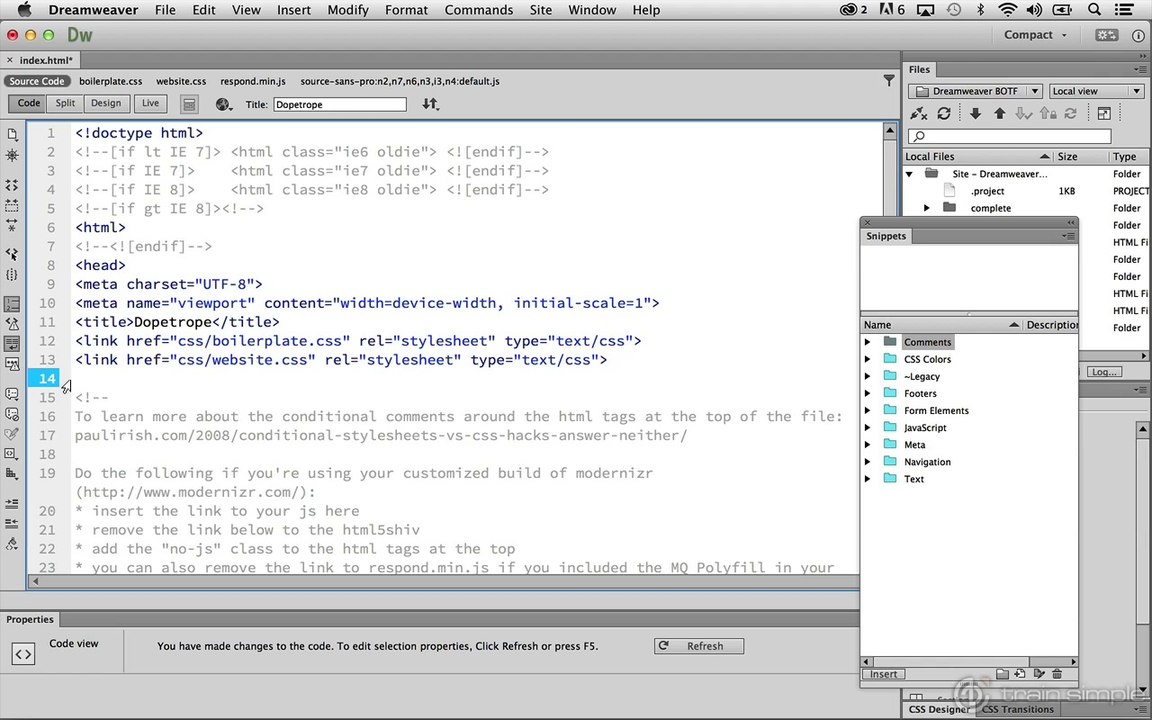Click the Balance Braces icon
The width and height of the screenshot is (1152, 720).
[x=12, y=275]
